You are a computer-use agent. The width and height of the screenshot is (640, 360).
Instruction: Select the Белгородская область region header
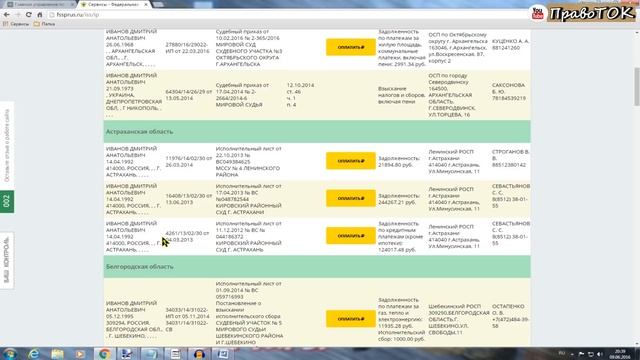point(317,267)
